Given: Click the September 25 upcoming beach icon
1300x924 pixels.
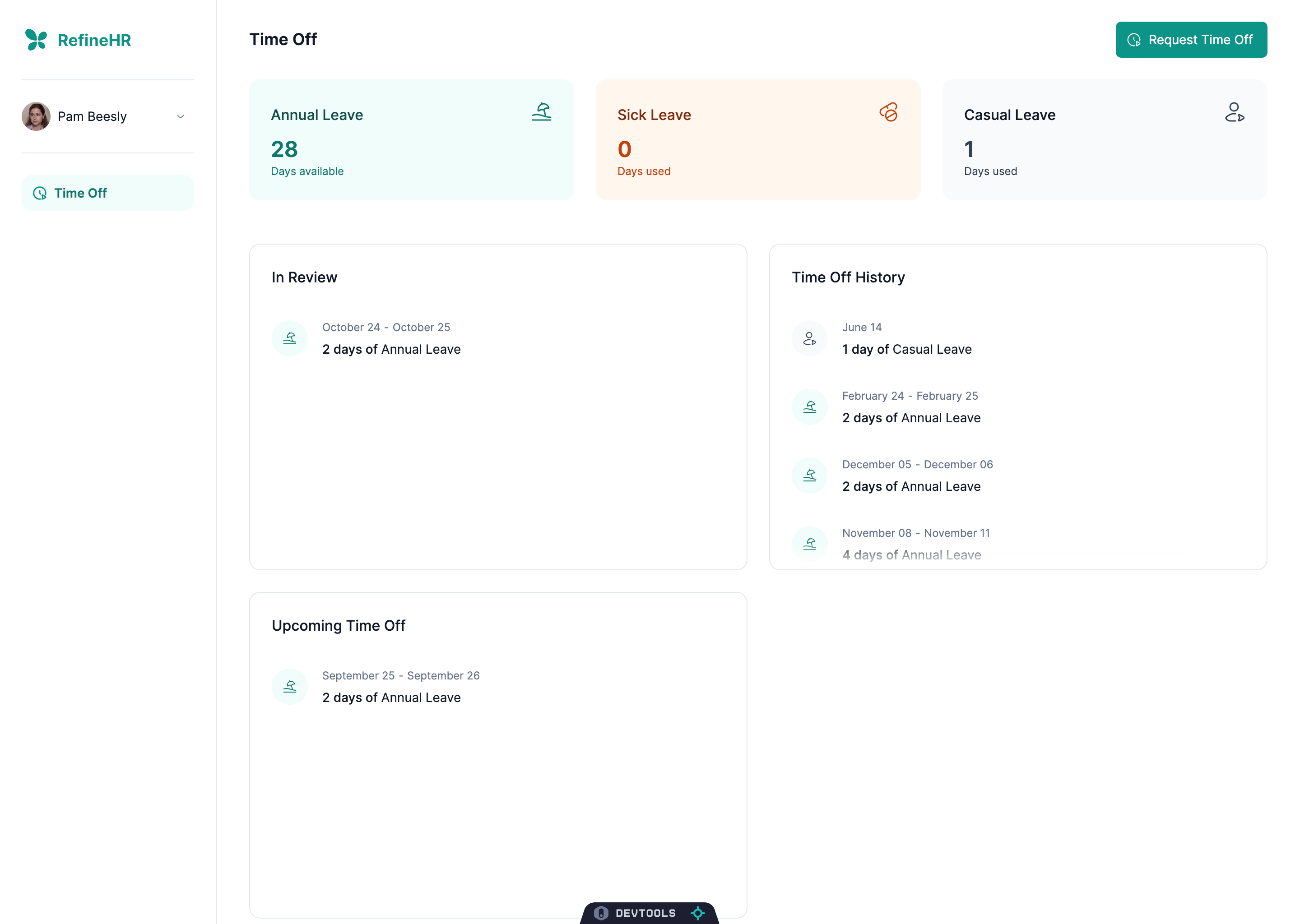Looking at the screenshot, I should tap(290, 687).
